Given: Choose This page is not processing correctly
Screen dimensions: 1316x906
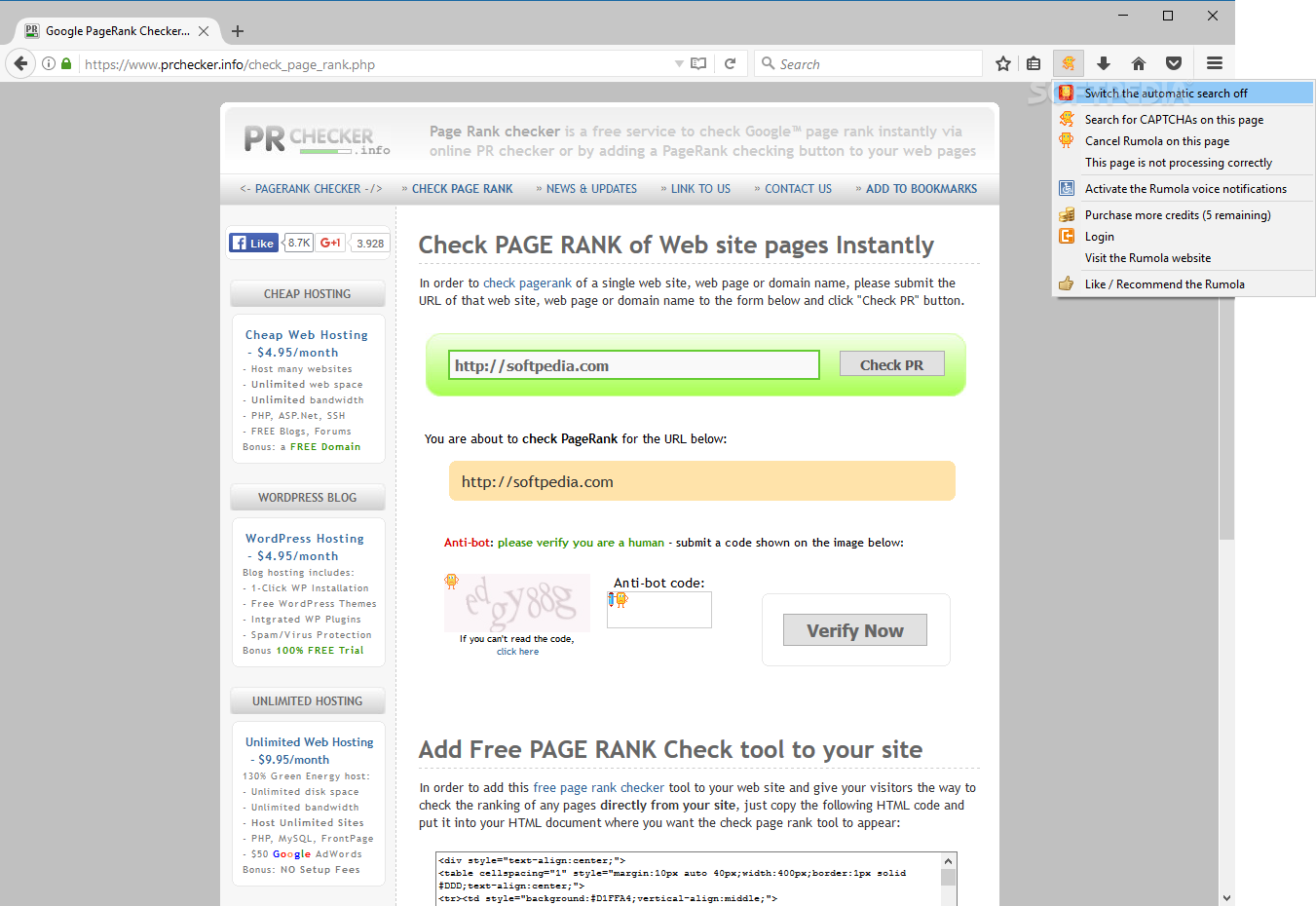Looking at the screenshot, I should [x=1184, y=162].
